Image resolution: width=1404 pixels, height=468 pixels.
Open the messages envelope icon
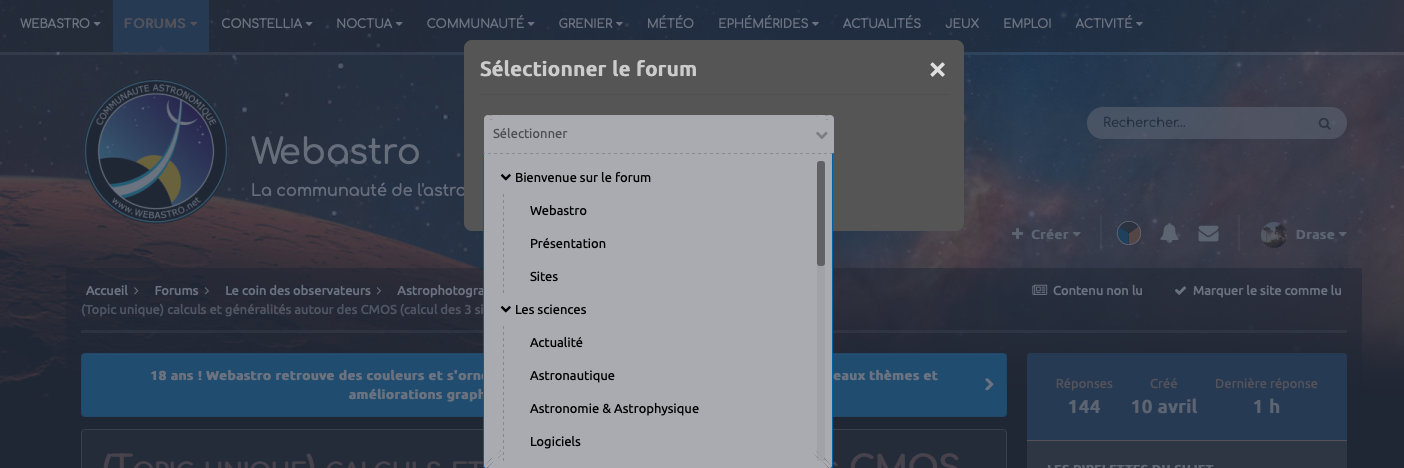1208,234
